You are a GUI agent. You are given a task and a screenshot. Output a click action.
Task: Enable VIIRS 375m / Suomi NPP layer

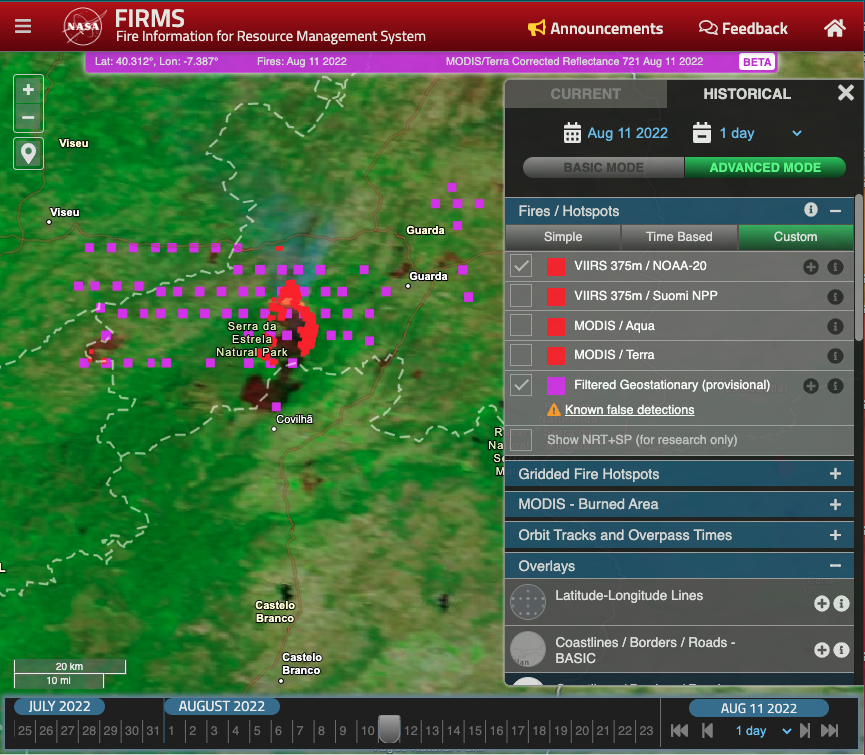pos(521,296)
